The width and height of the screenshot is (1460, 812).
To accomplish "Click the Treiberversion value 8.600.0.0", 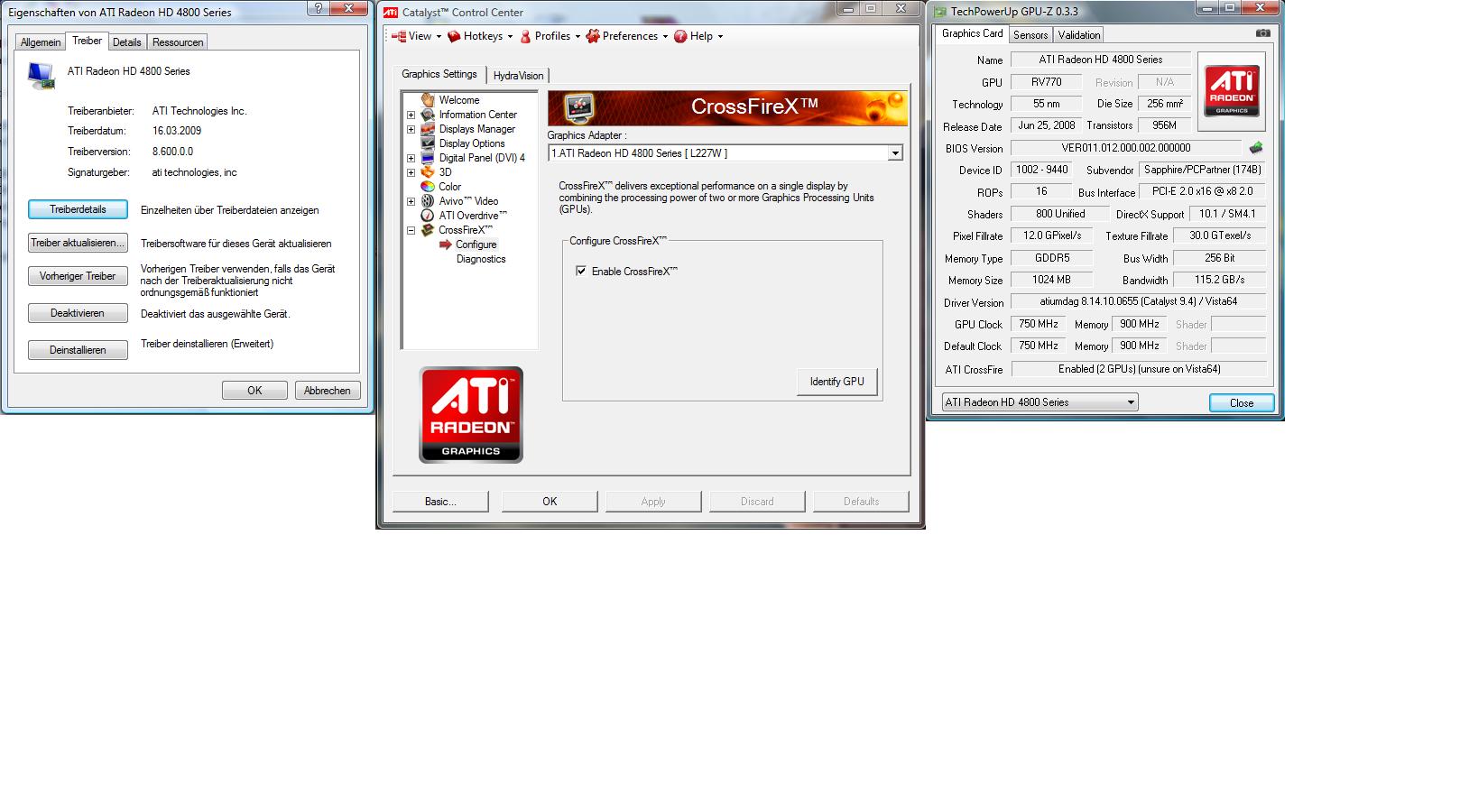I will pos(172,152).
